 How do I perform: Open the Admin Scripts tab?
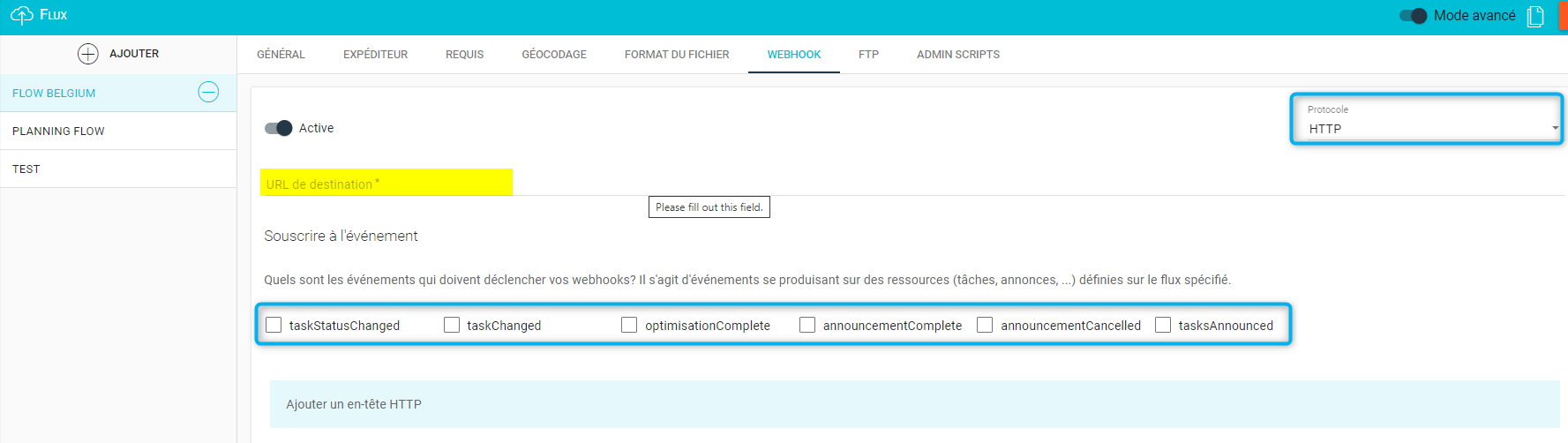958,55
